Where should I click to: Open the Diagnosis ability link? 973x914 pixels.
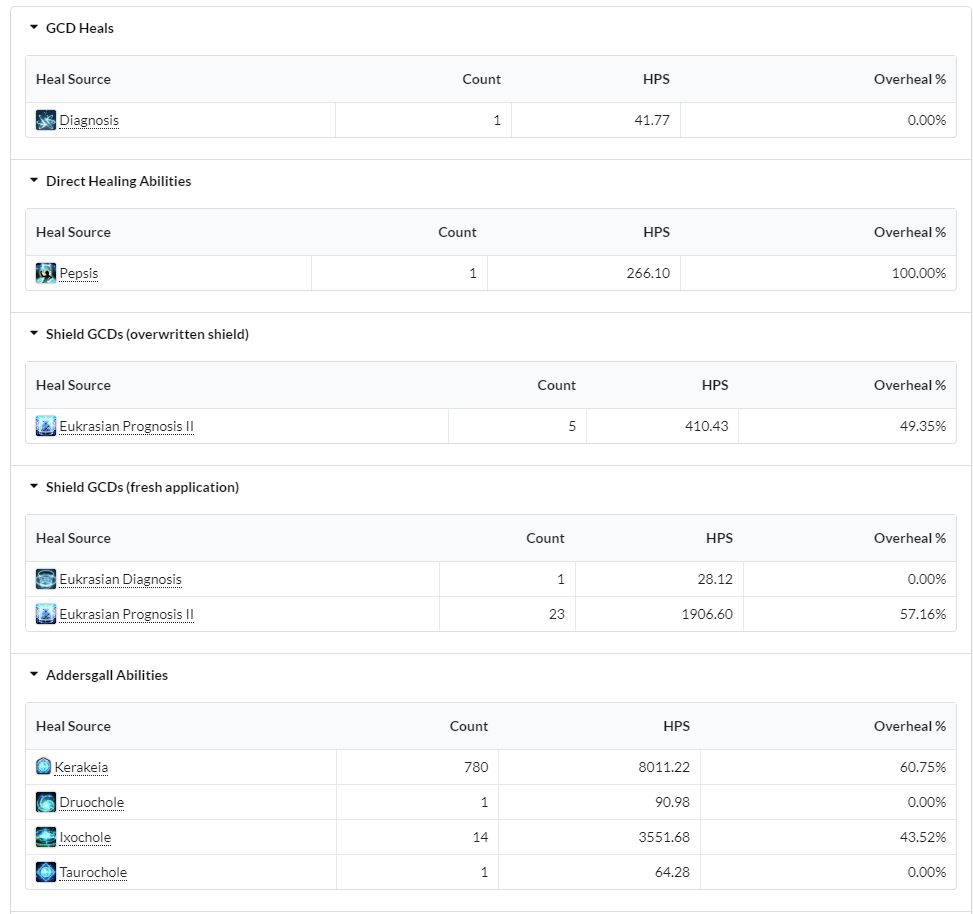click(89, 120)
